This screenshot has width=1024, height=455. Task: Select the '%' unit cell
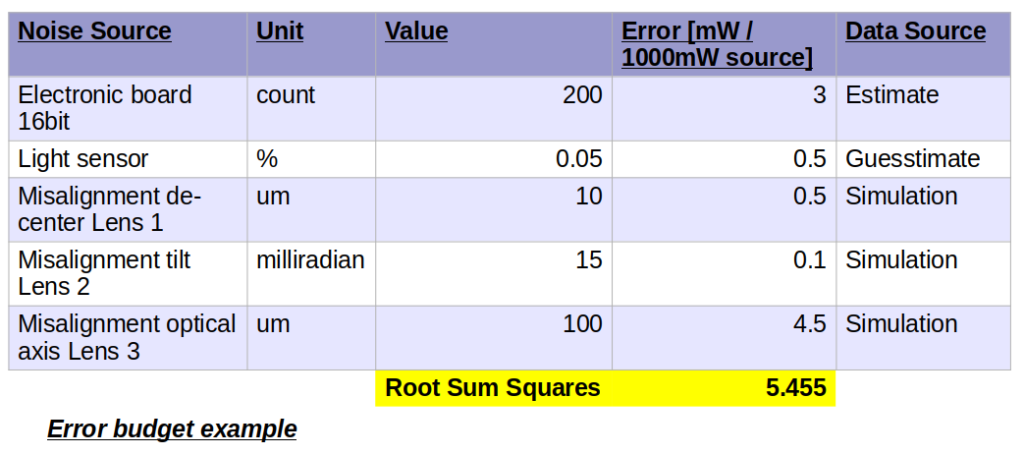coord(312,159)
